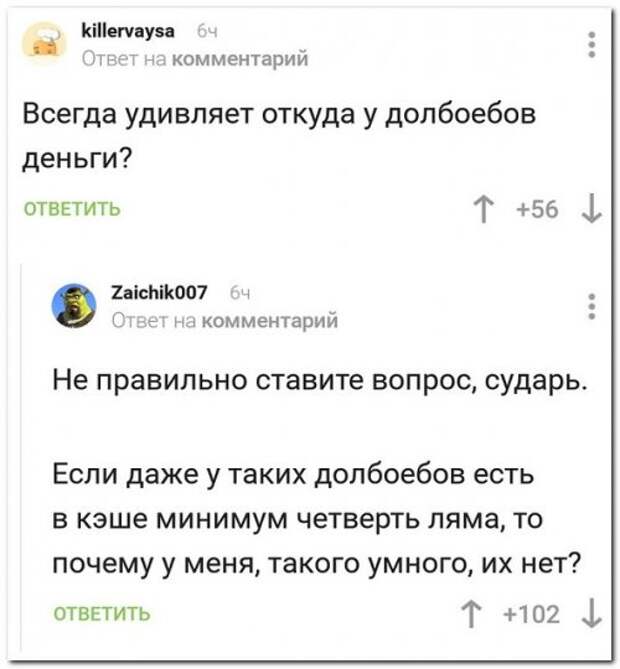Click the 6ч timestamp beside killervaysa
620x669 pixels.
207,32
